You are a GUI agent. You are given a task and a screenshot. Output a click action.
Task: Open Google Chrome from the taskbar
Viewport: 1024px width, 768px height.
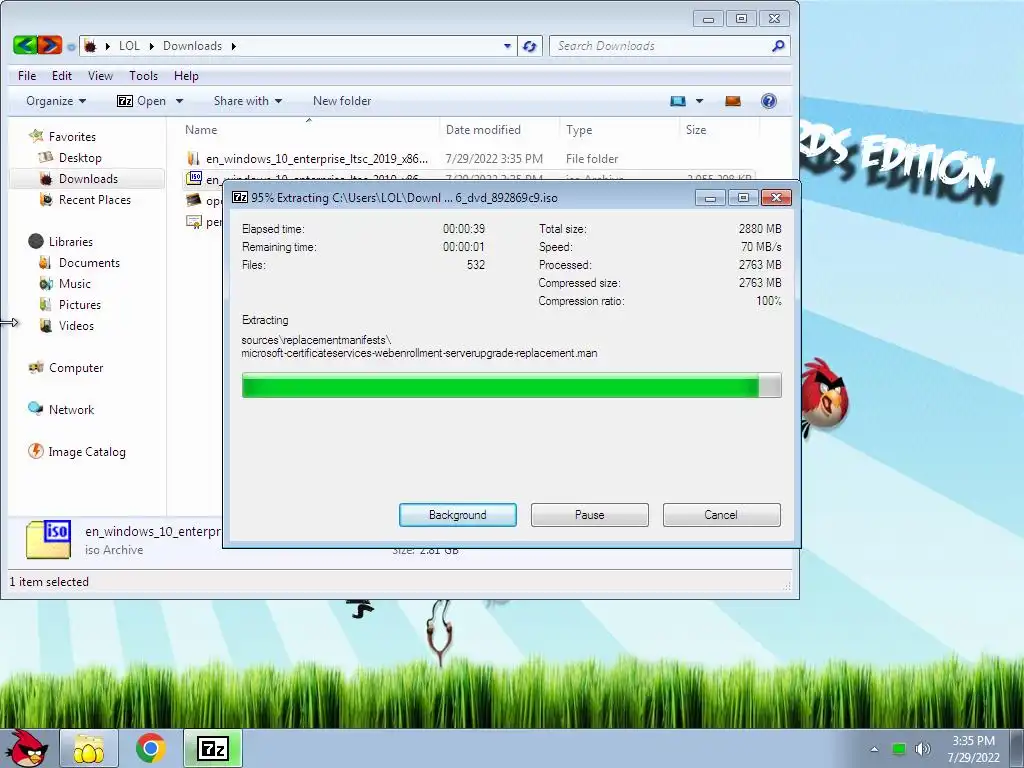click(x=150, y=748)
